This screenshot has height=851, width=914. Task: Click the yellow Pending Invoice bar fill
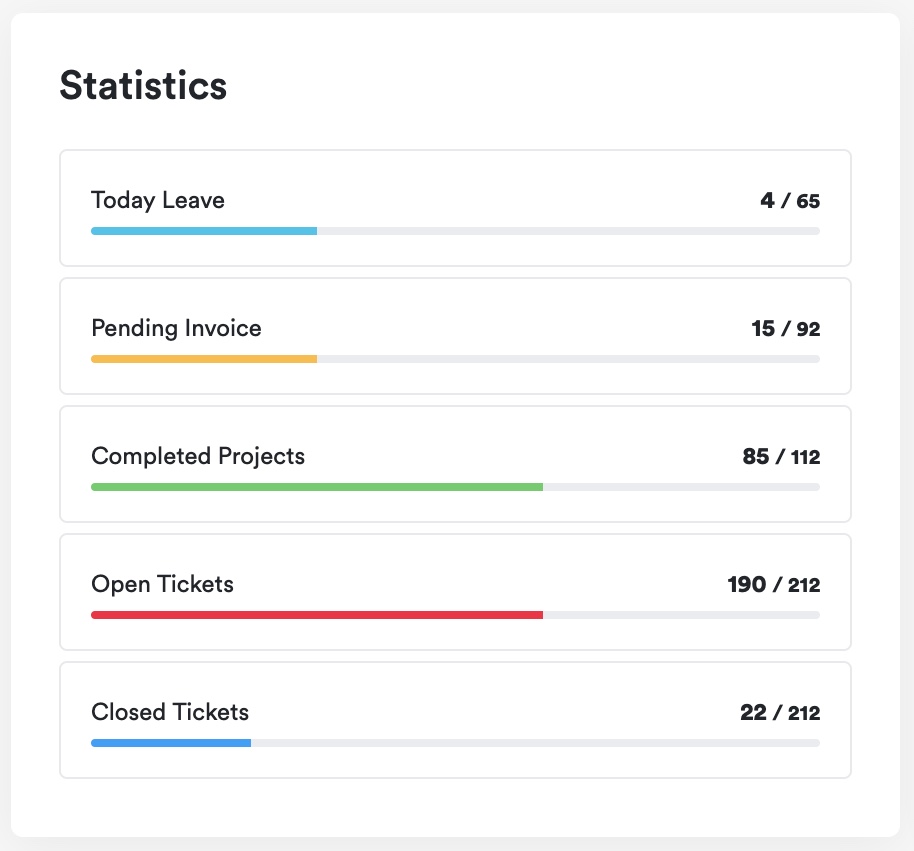pos(204,359)
